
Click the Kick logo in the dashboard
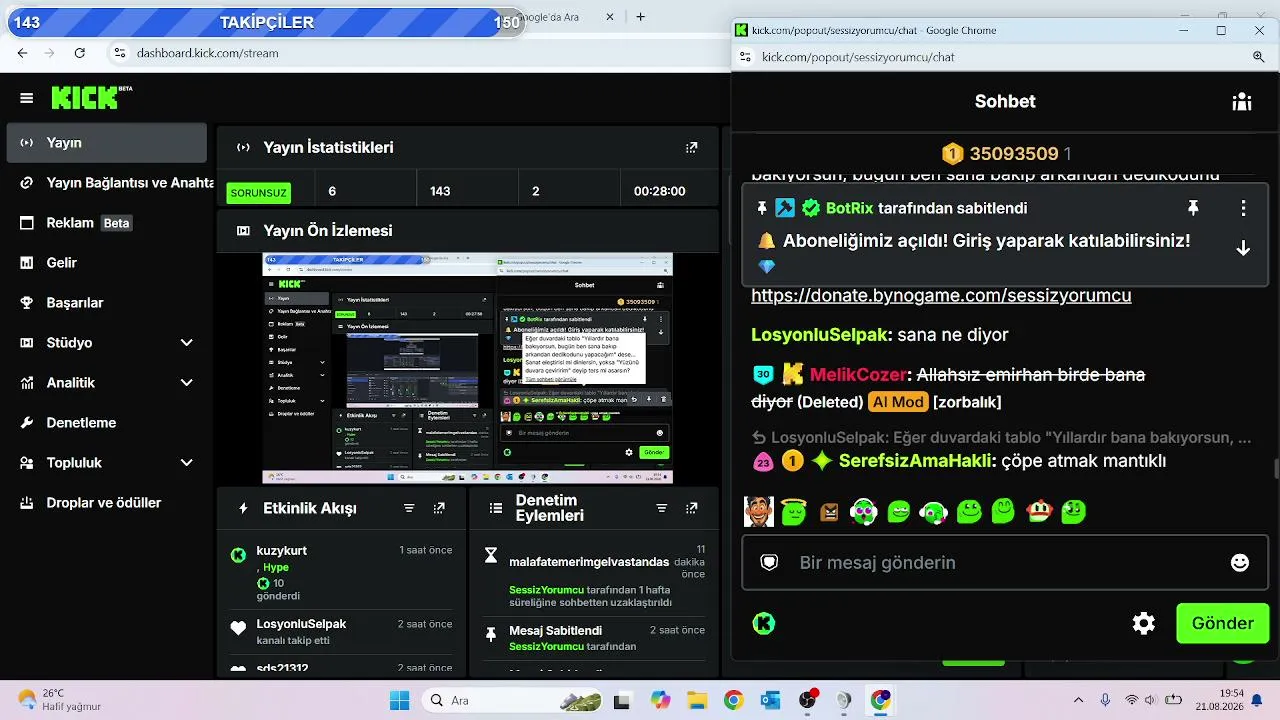[91, 97]
